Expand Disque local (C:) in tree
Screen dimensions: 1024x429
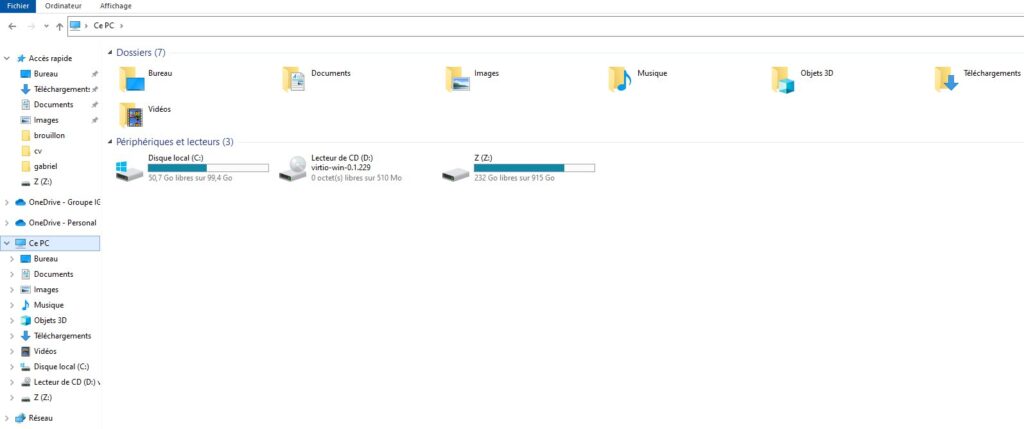pos(12,367)
